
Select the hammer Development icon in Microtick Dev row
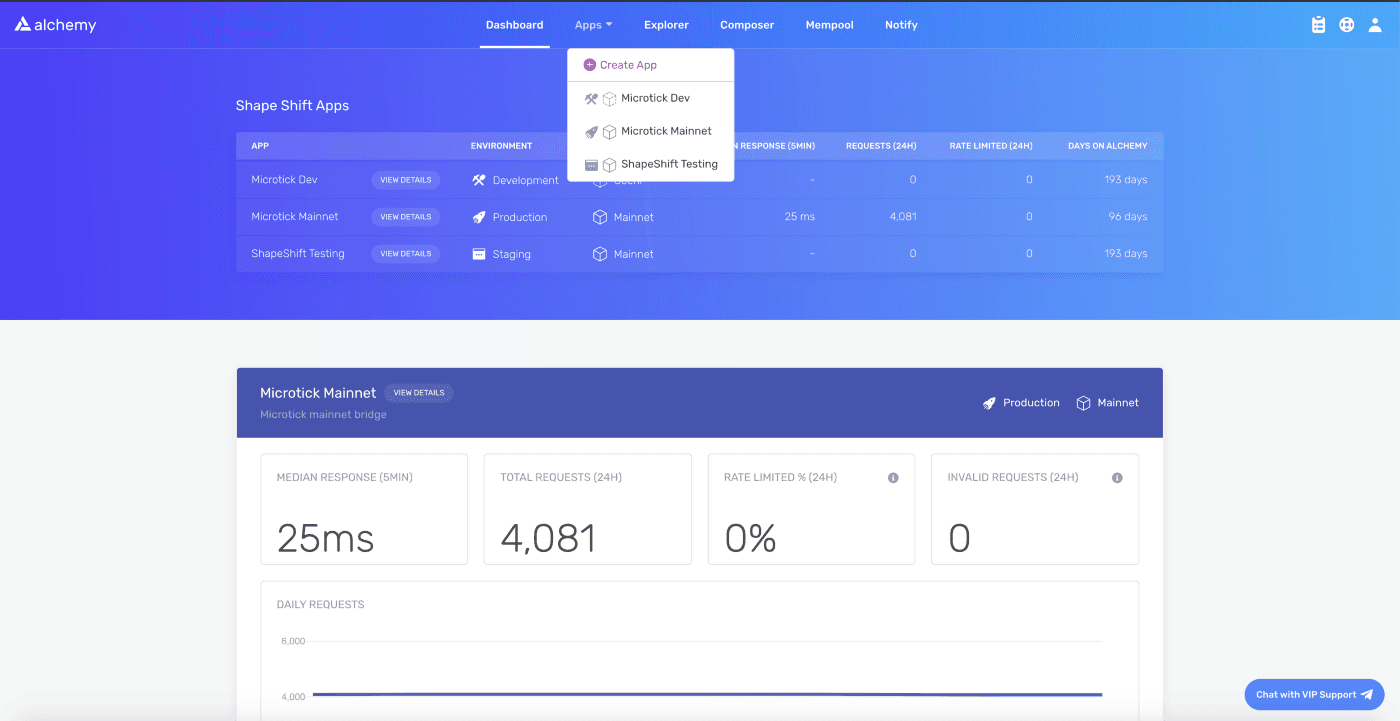(x=478, y=180)
